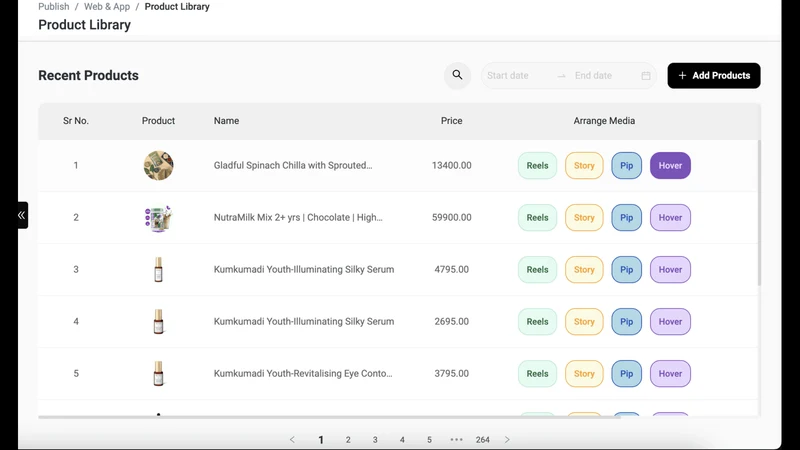
Task: Open Hover for Gladful Spinach Chilla
Action: coord(670,165)
